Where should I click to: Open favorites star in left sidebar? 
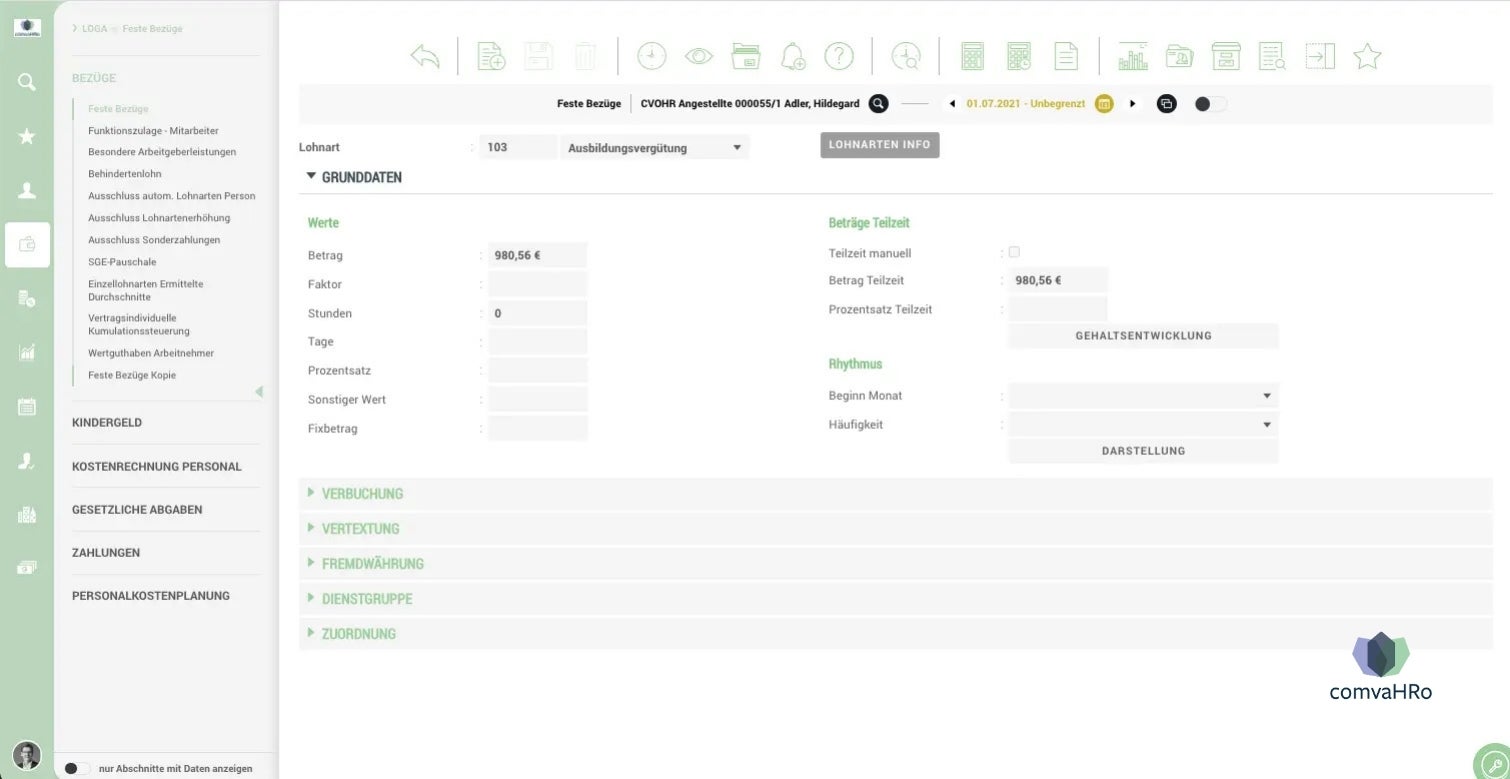27,136
